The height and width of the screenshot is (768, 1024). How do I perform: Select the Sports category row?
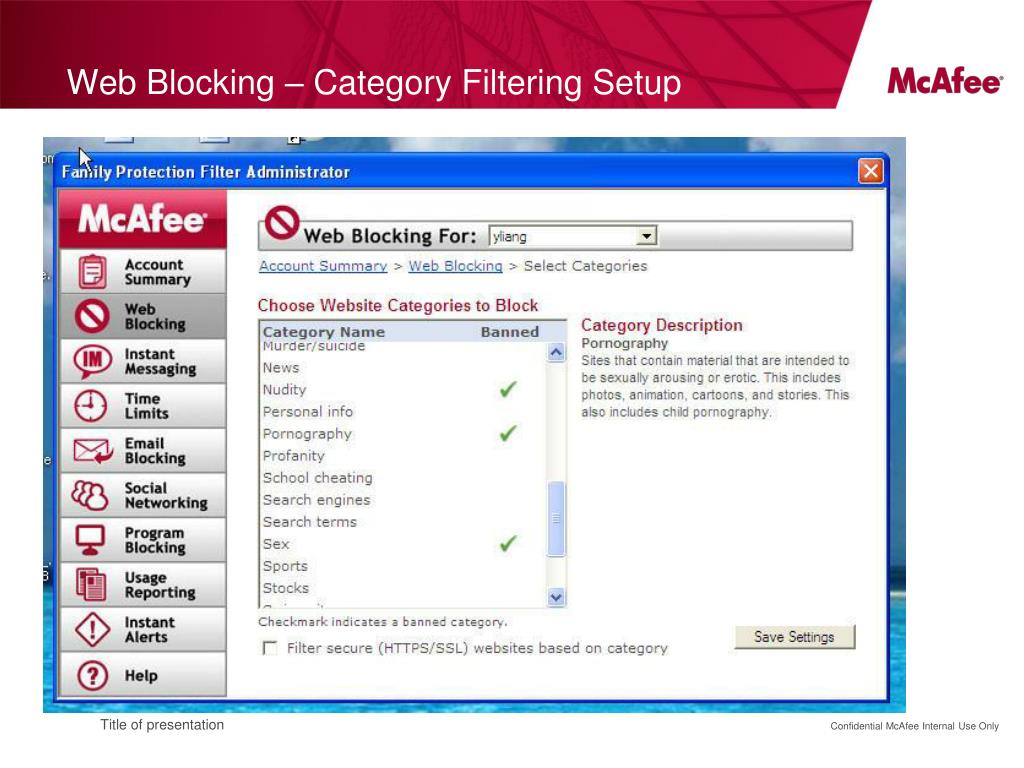(x=402, y=566)
